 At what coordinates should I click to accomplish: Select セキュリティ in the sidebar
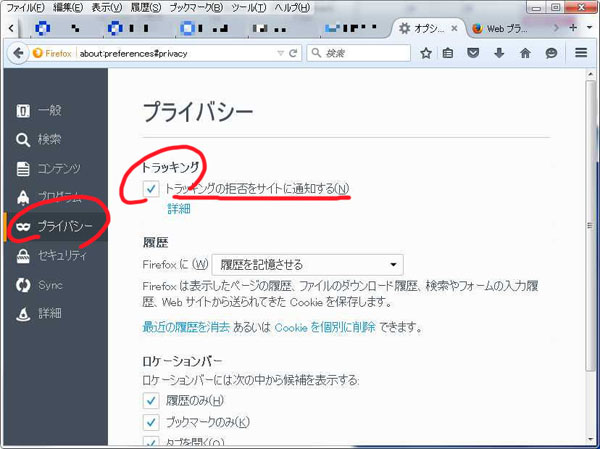pyautogui.click(x=56, y=256)
